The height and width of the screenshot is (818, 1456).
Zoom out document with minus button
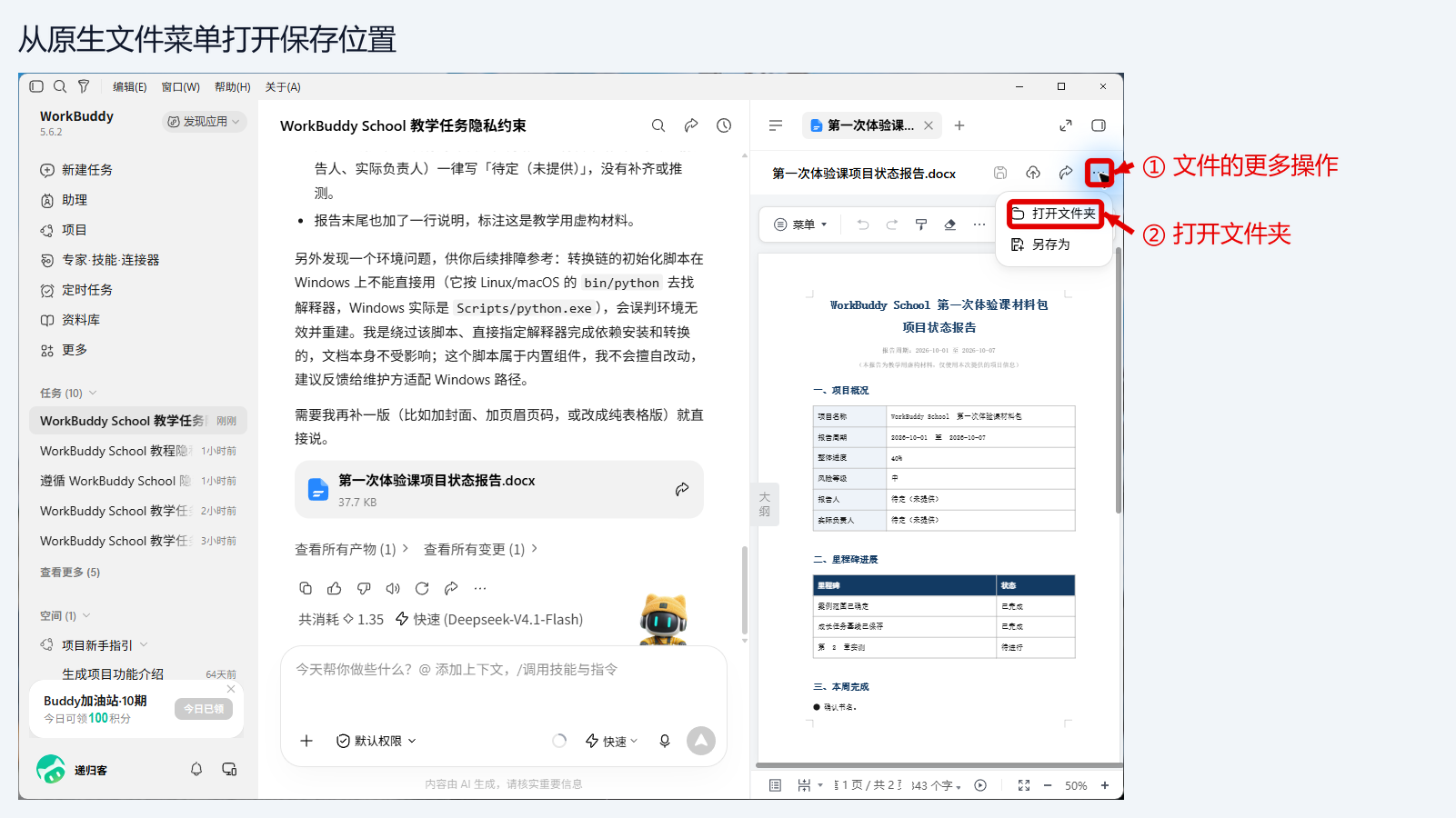[x=1048, y=785]
